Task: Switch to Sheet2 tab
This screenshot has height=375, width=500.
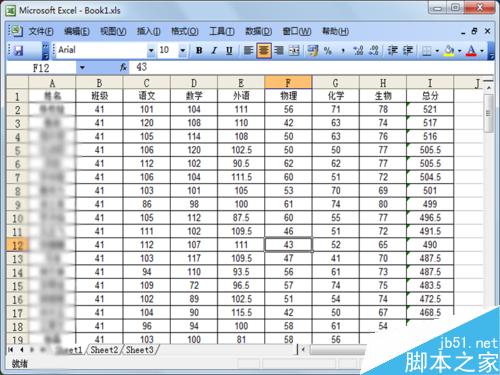Action: coord(104,350)
